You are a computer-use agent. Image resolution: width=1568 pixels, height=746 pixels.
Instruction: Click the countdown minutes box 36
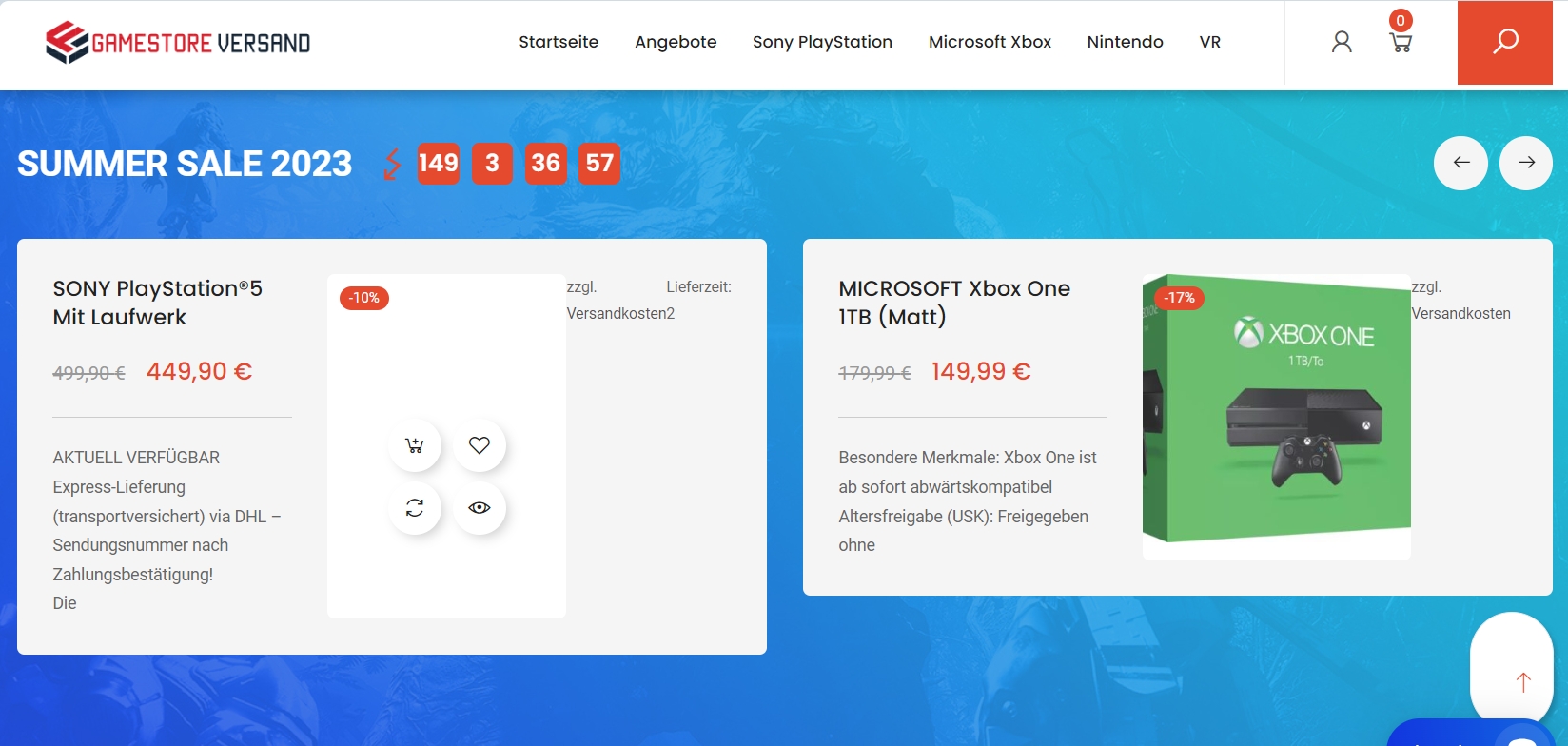545,164
